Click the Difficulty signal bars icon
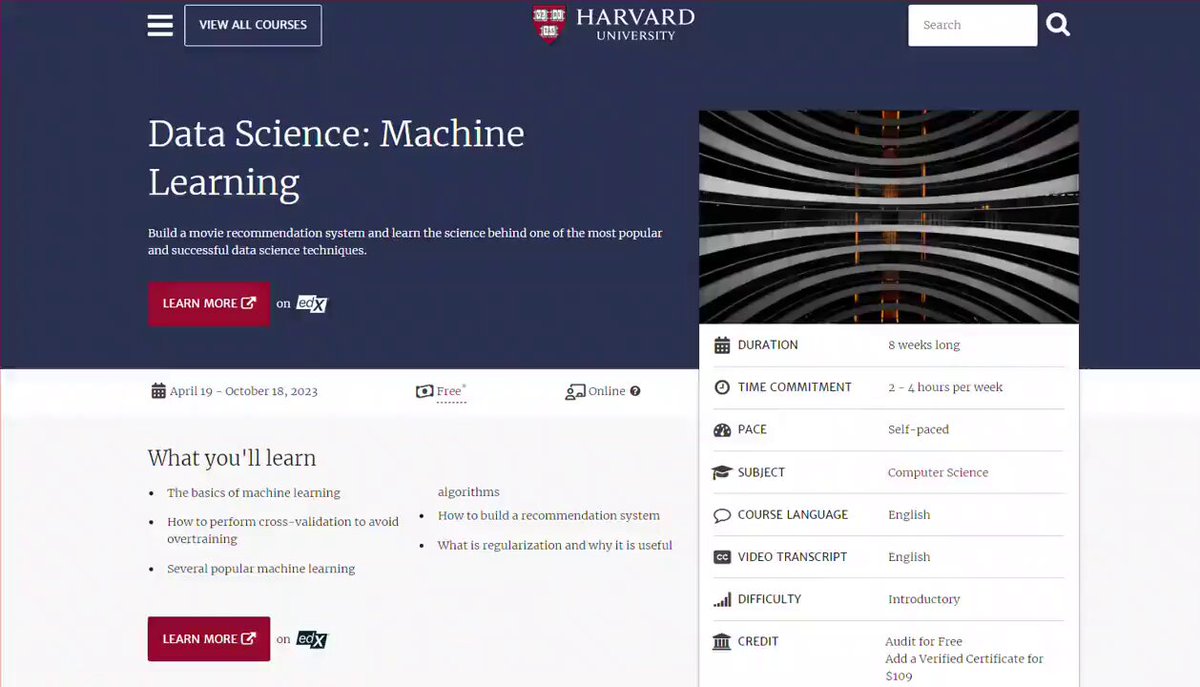 722,599
